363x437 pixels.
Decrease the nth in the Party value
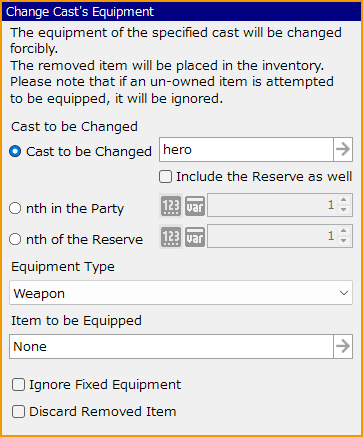coord(344,210)
